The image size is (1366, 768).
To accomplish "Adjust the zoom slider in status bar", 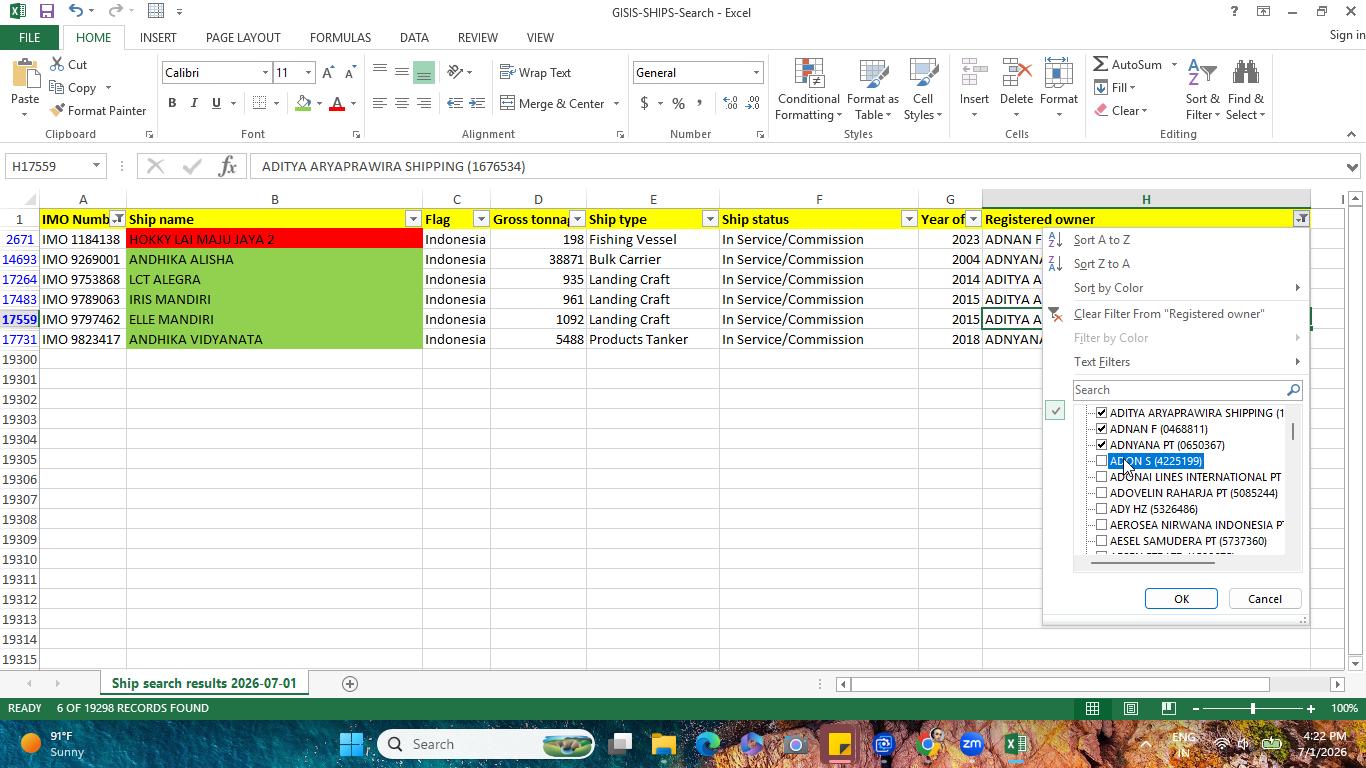I will click(1252, 709).
